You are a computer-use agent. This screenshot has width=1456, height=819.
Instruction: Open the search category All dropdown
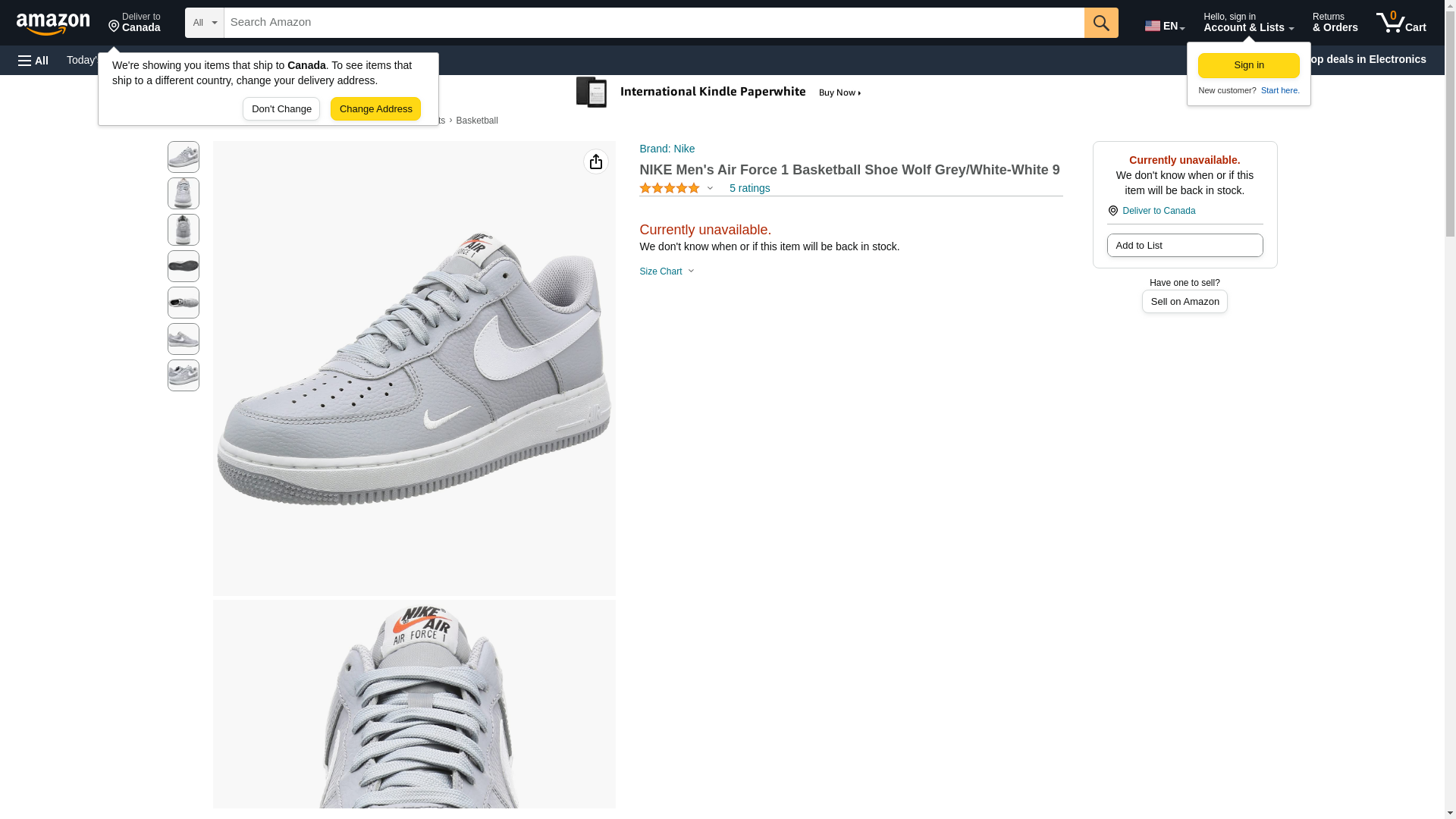coord(204,23)
